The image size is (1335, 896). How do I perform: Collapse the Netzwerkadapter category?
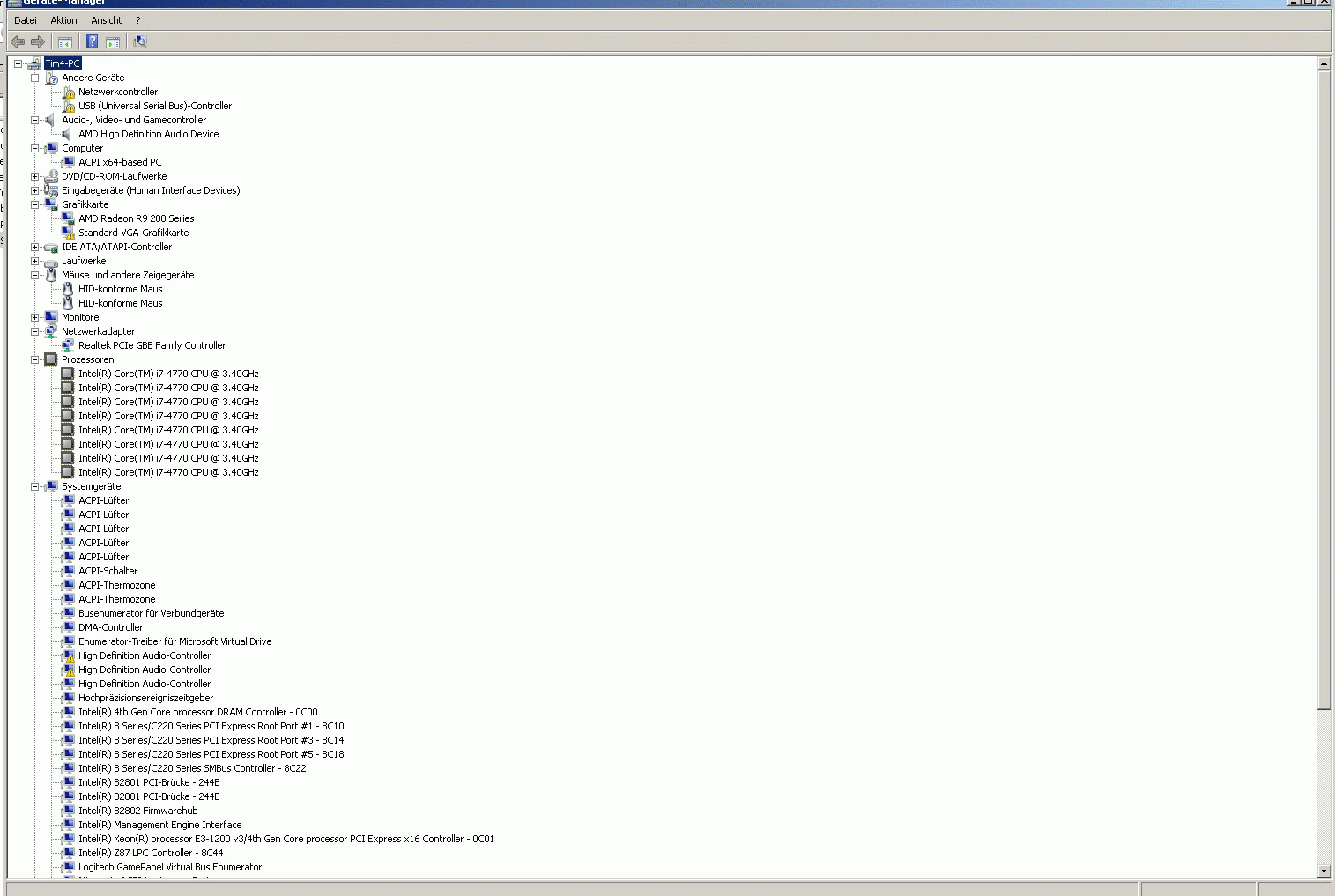(34, 331)
